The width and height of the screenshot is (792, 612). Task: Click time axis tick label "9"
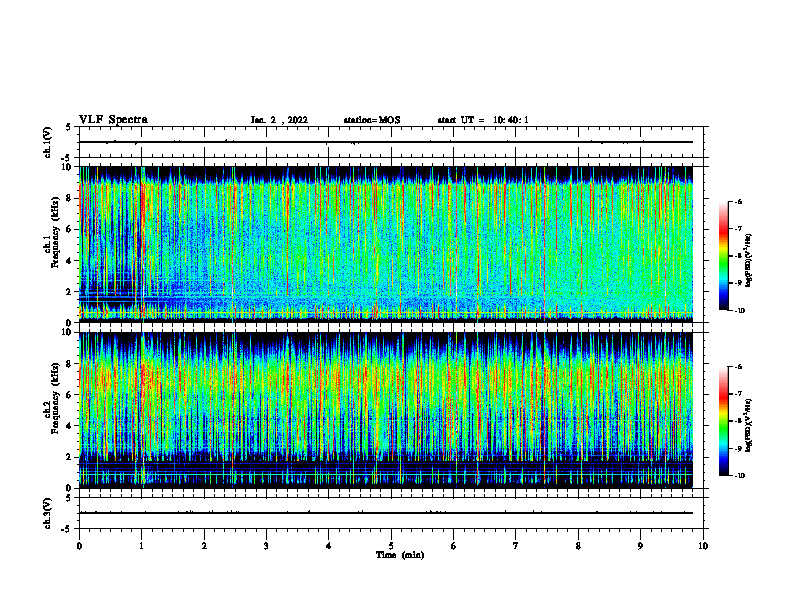click(640, 546)
